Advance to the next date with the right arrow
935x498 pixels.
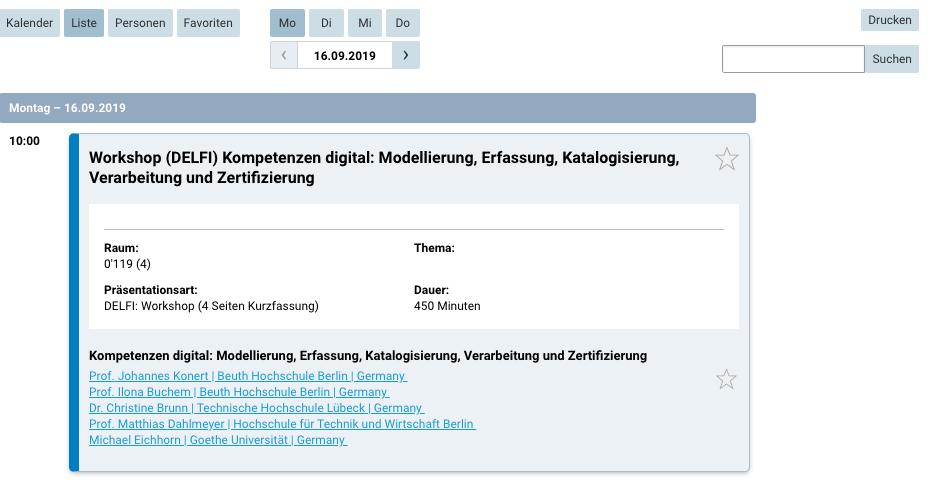pyautogui.click(x=405, y=55)
